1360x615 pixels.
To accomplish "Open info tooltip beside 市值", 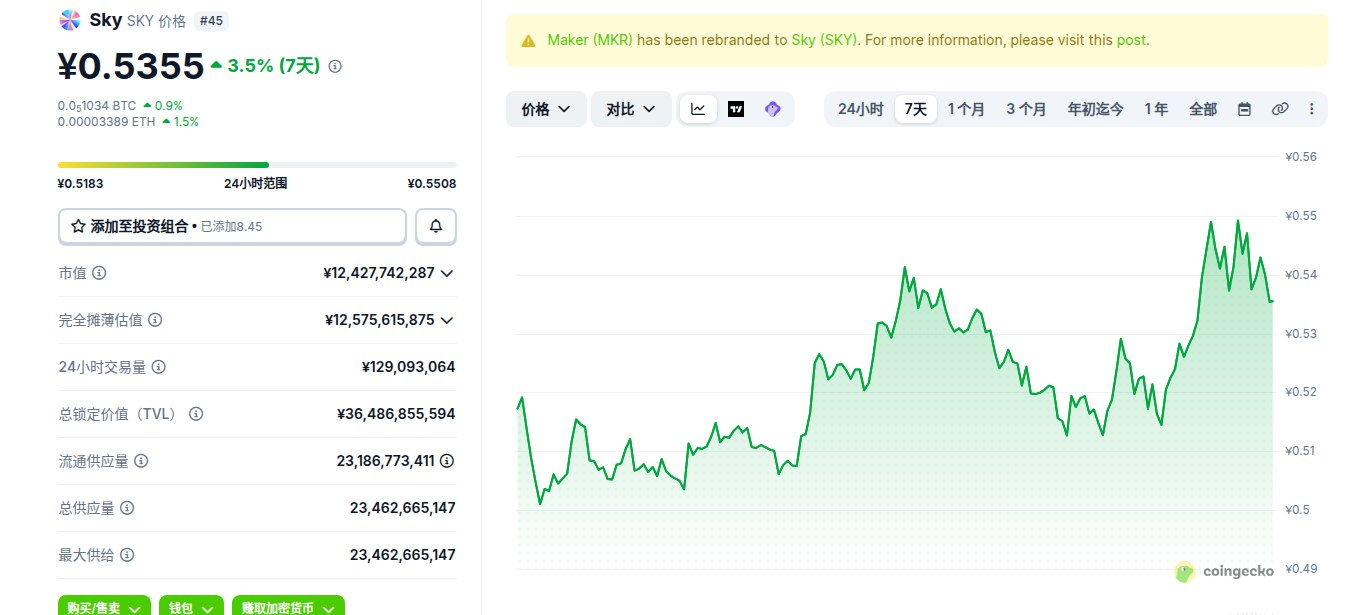I will pyautogui.click(x=99, y=273).
